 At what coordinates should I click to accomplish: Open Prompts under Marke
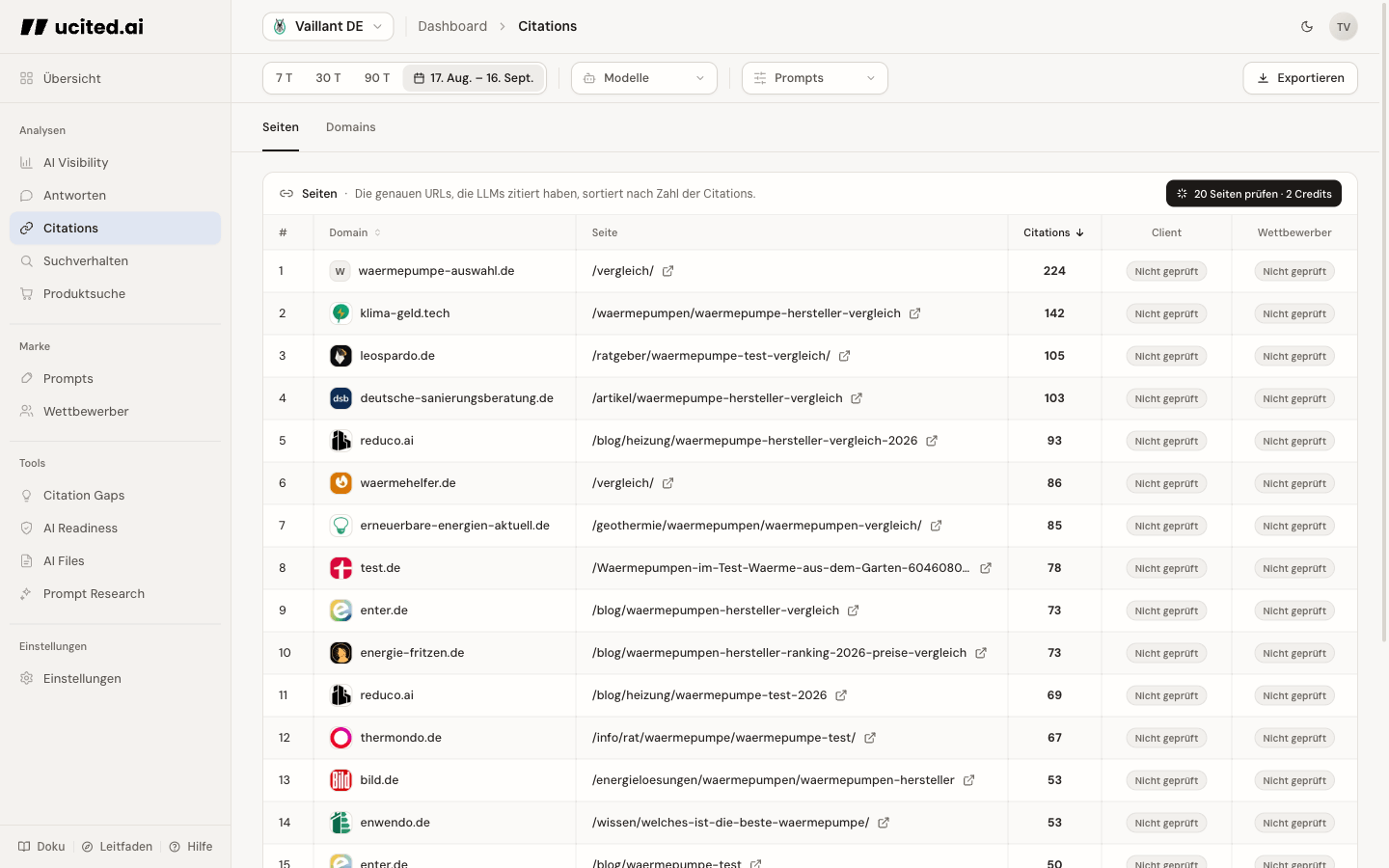coord(115,379)
